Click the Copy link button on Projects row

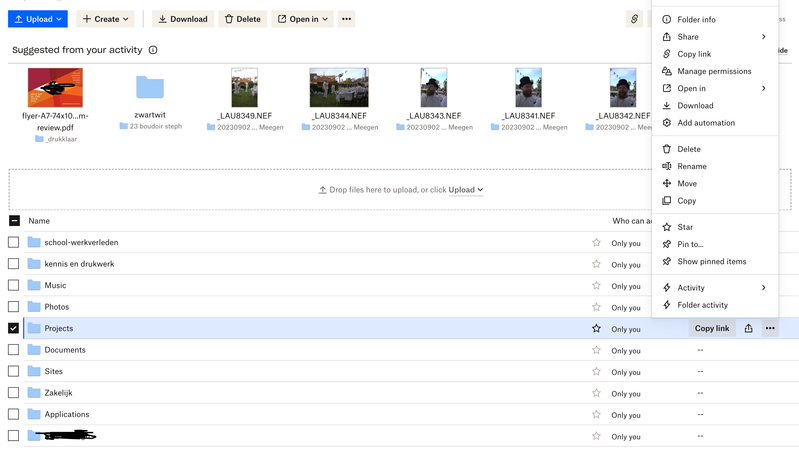point(712,328)
